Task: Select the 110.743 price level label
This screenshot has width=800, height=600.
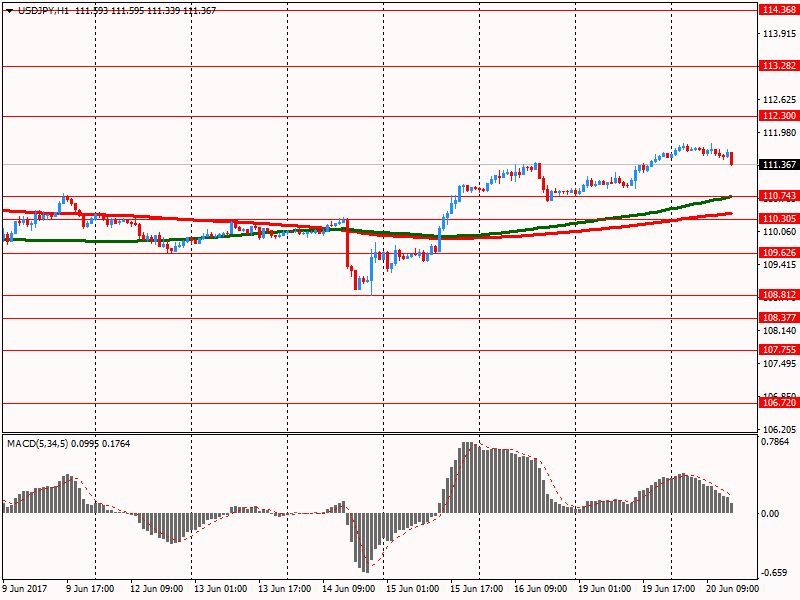Action: pos(779,196)
